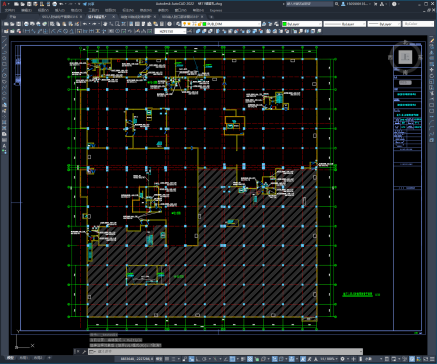Toggle Lineweight display in status bar
The height and width of the screenshot is (364, 437).
pyautogui.click(x=243, y=359)
